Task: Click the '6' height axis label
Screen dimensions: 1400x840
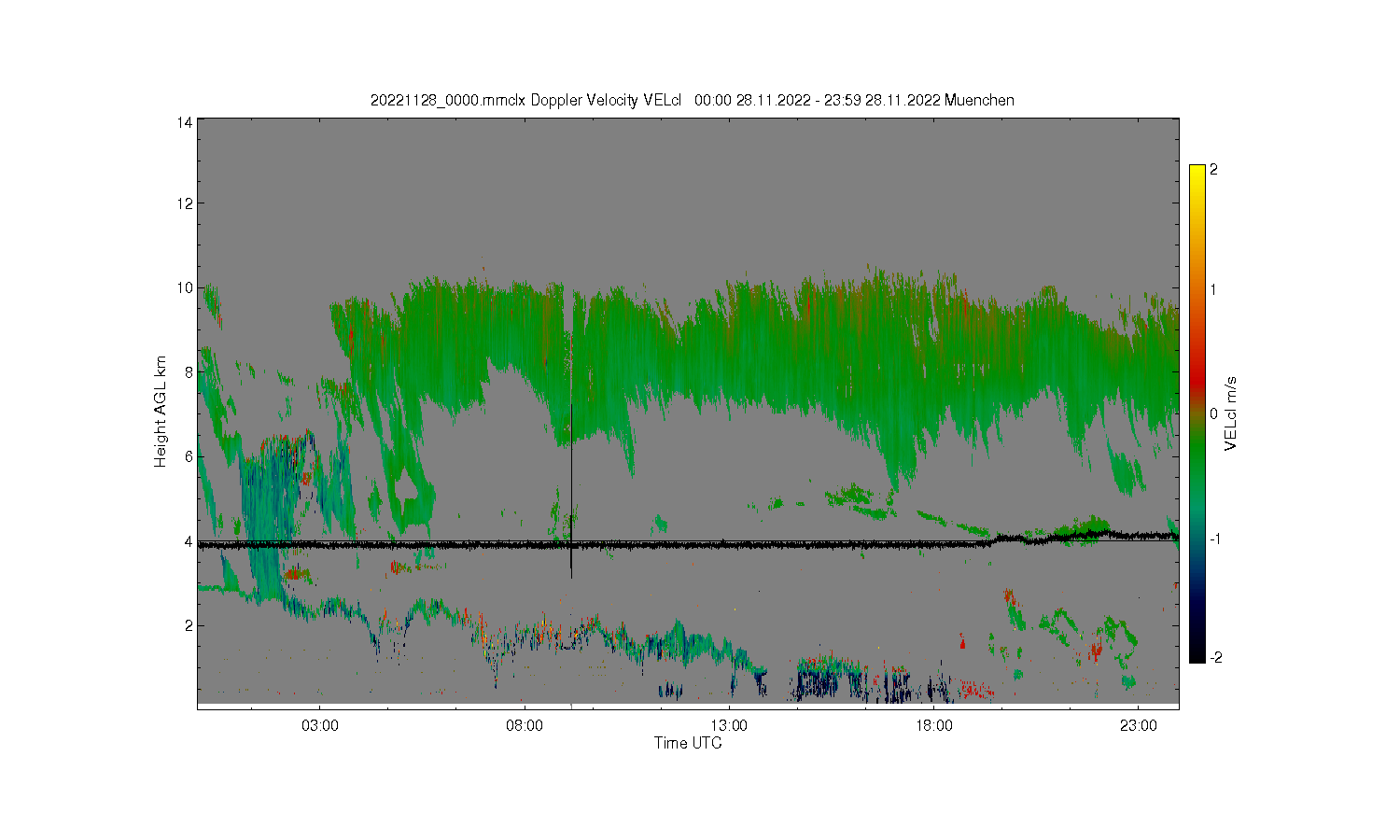Action: coord(189,456)
